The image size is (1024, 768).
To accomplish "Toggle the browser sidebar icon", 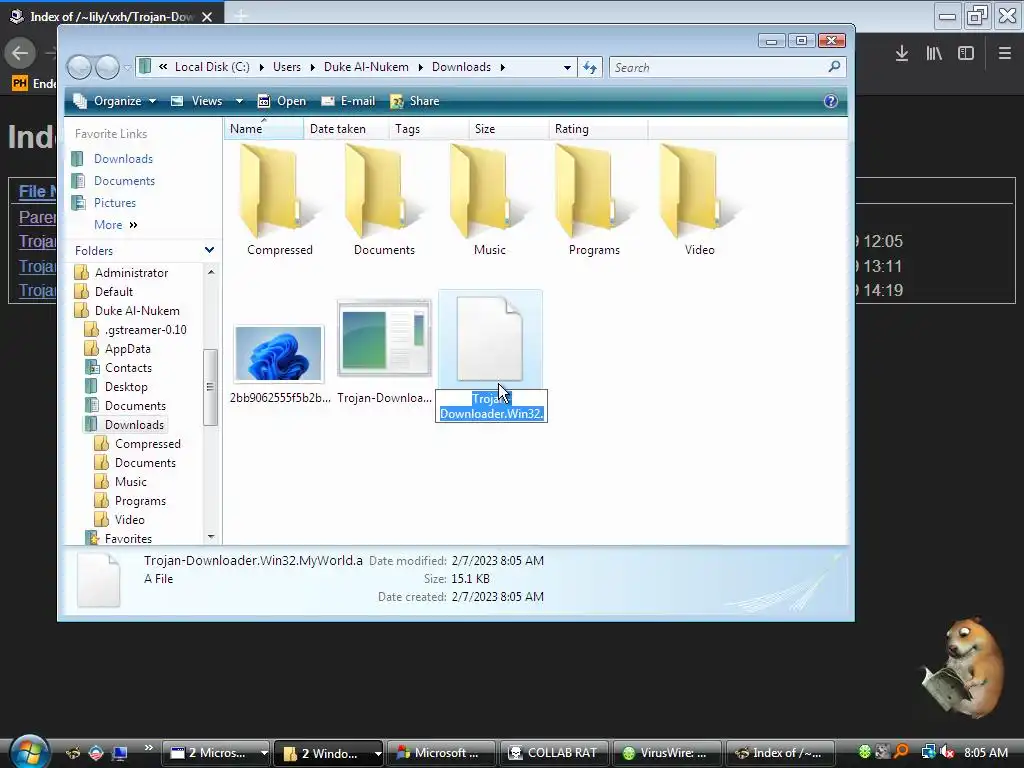I will tap(966, 53).
